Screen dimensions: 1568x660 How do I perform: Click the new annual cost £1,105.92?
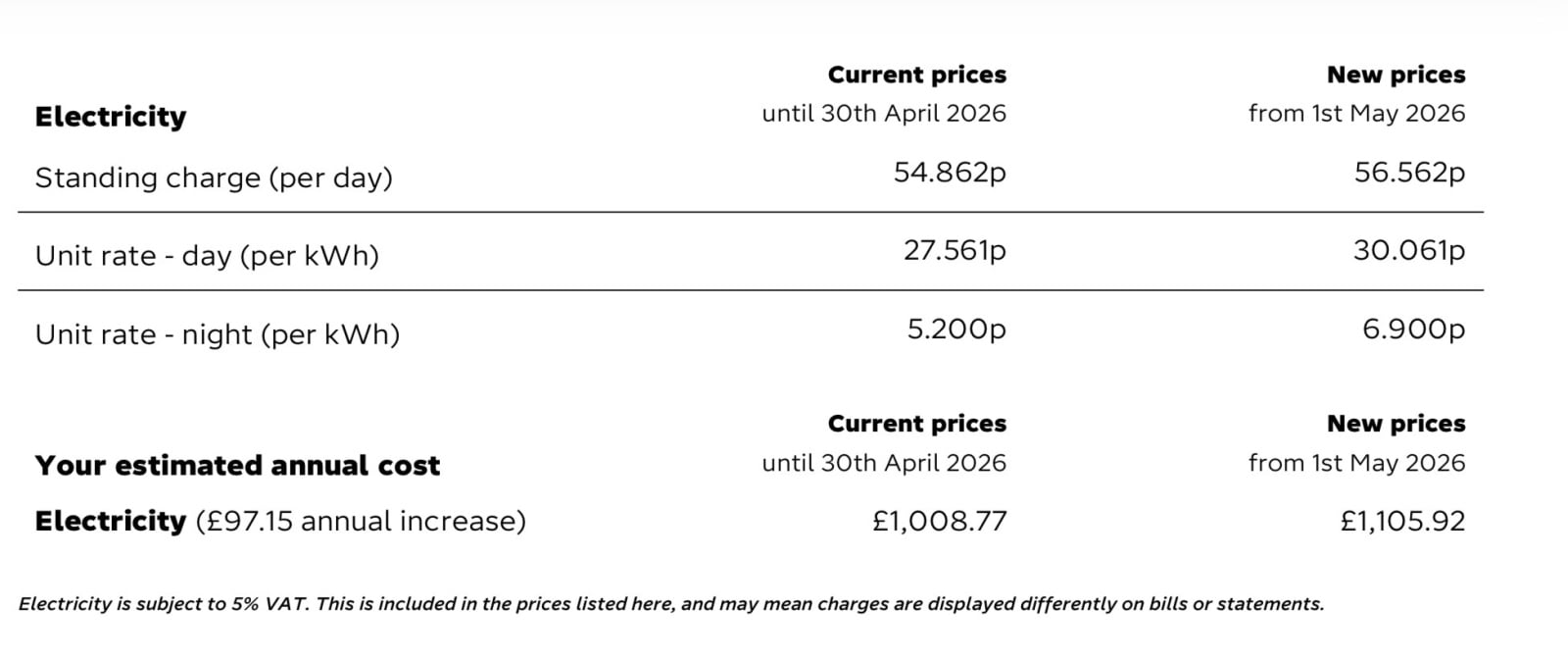click(x=1401, y=521)
